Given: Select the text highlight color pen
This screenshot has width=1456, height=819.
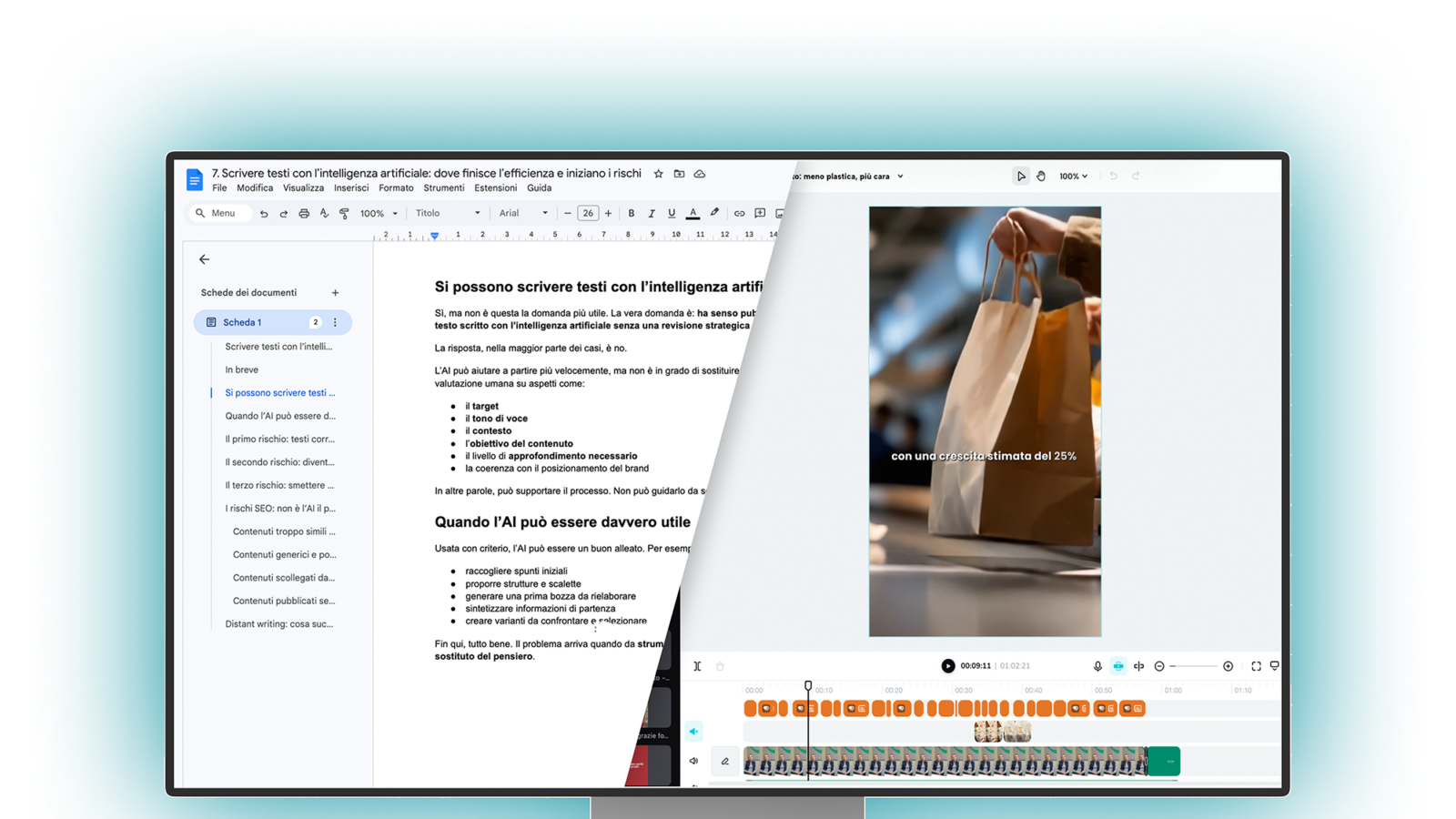Looking at the screenshot, I should pyautogui.click(x=714, y=214).
